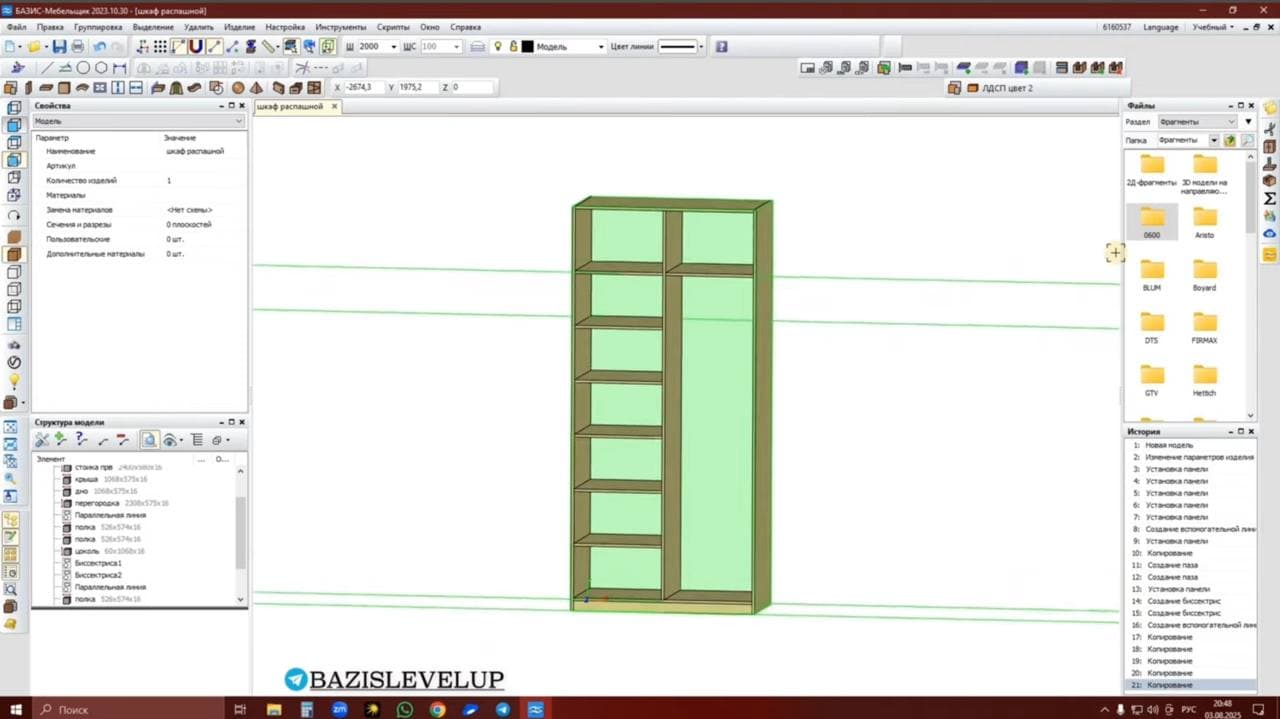Open the Раздел Фрагменты dropdown
1280x719 pixels.
(x=1198, y=122)
